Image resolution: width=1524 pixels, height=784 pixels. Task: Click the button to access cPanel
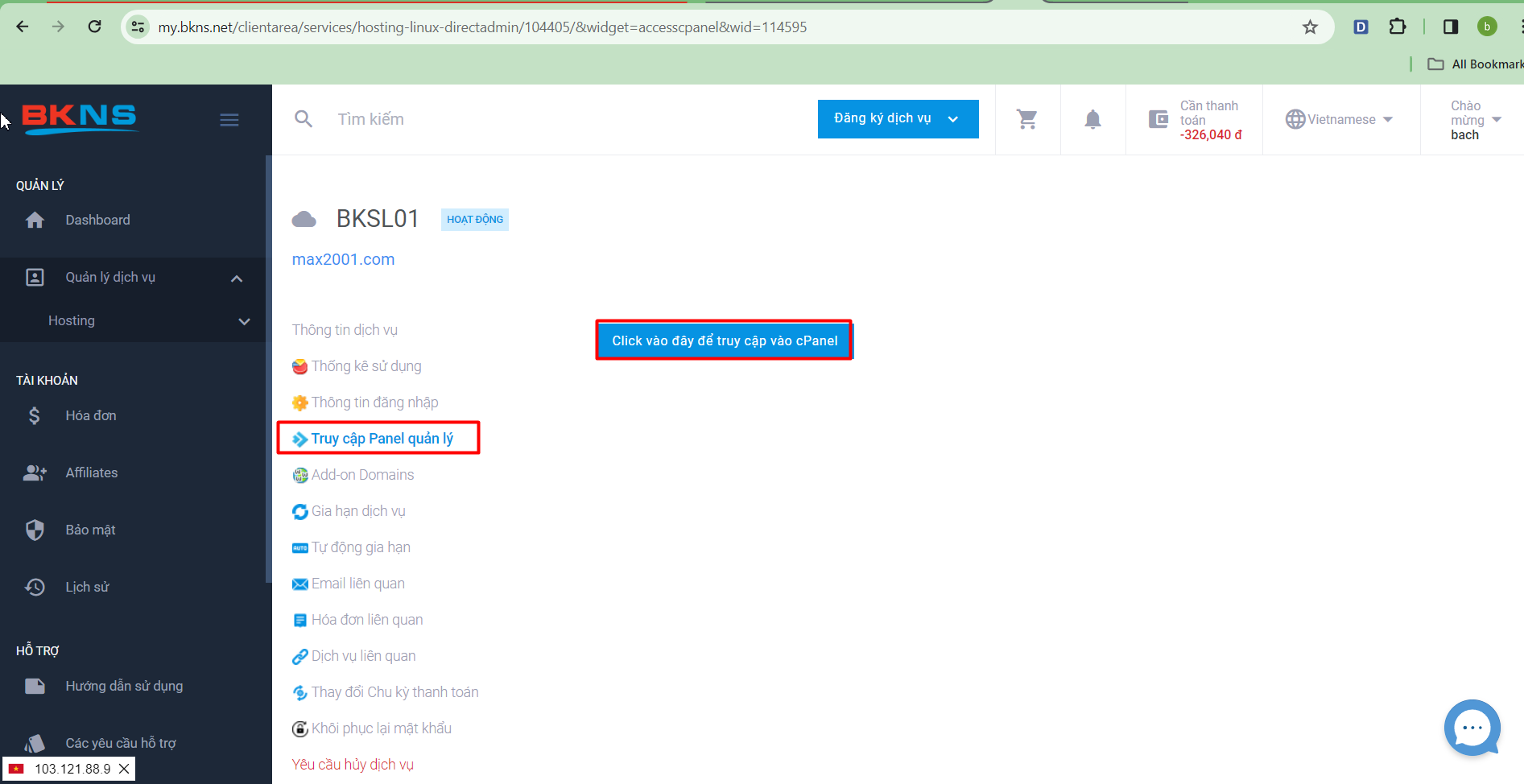pos(725,340)
